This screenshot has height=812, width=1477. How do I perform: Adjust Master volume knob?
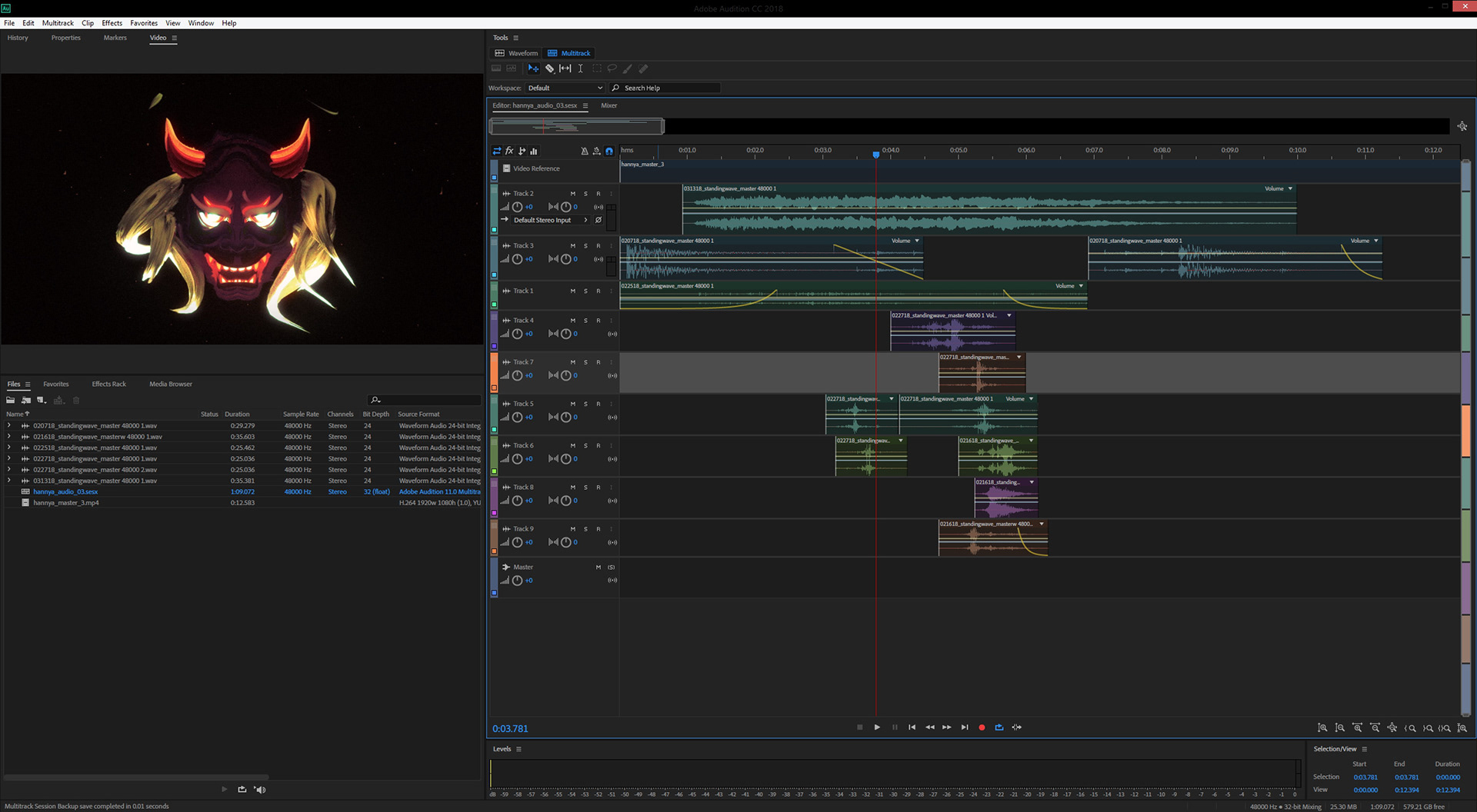click(518, 581)
